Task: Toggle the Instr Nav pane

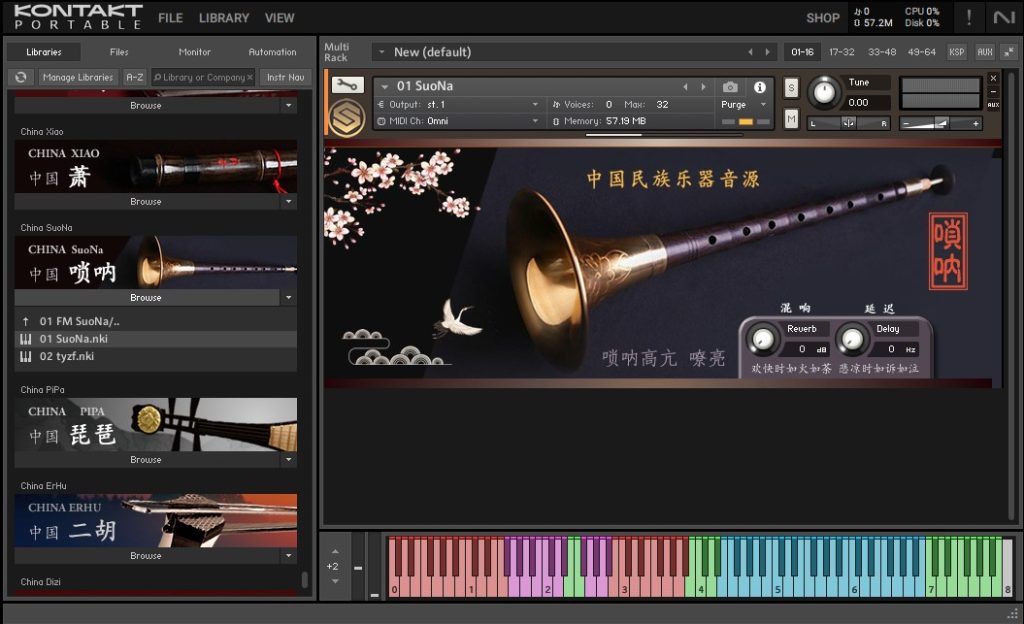Action: pyautogui.click(x=285, y=77)
